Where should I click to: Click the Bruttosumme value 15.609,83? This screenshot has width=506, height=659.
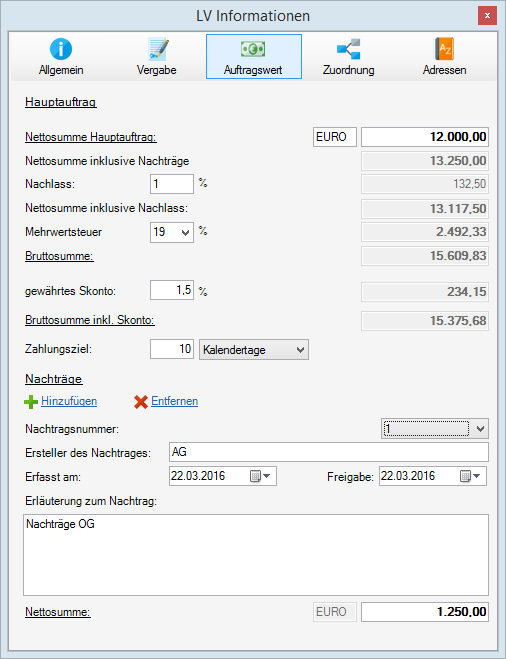click(425, 256)
